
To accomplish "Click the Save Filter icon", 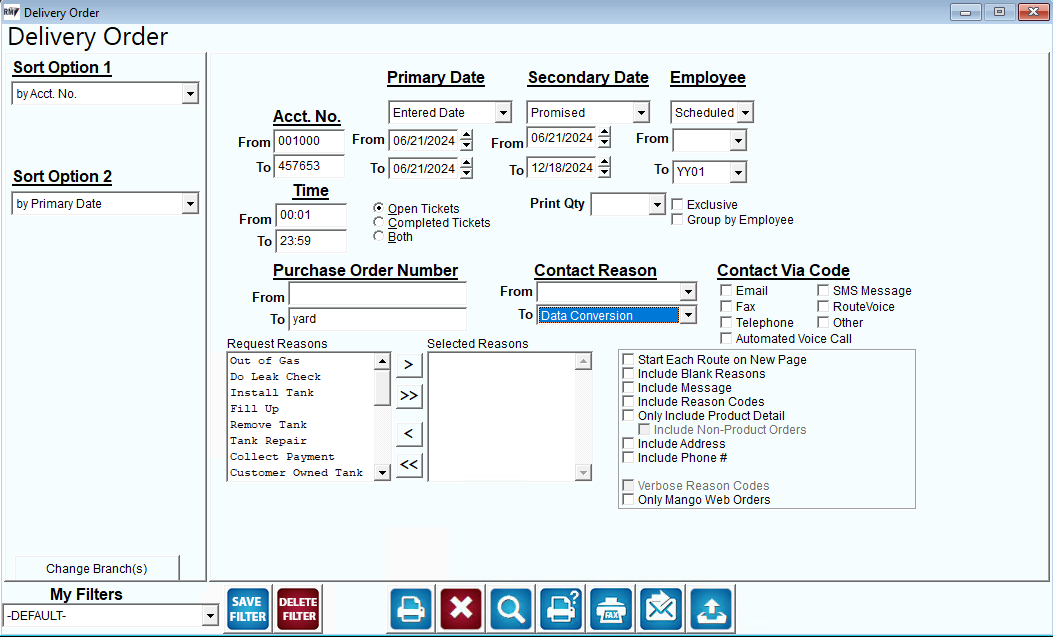I will tap(248, 609).
